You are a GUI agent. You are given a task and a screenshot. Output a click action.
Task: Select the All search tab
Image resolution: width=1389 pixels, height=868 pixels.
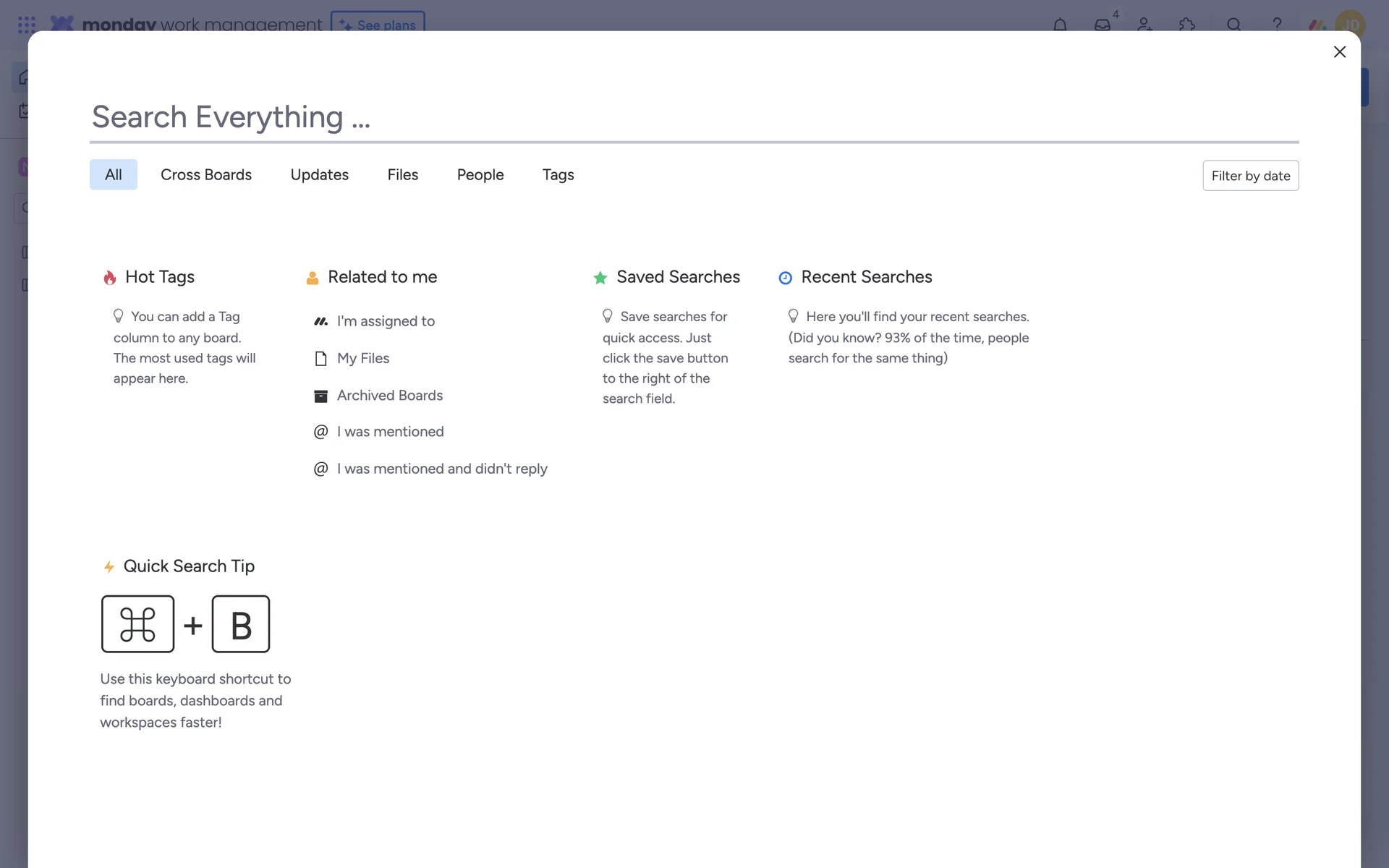click(x=114, y=175)
